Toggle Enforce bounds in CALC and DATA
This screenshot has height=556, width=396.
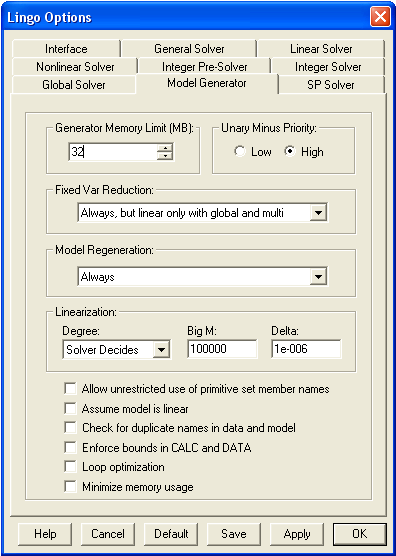pos(70,447)
